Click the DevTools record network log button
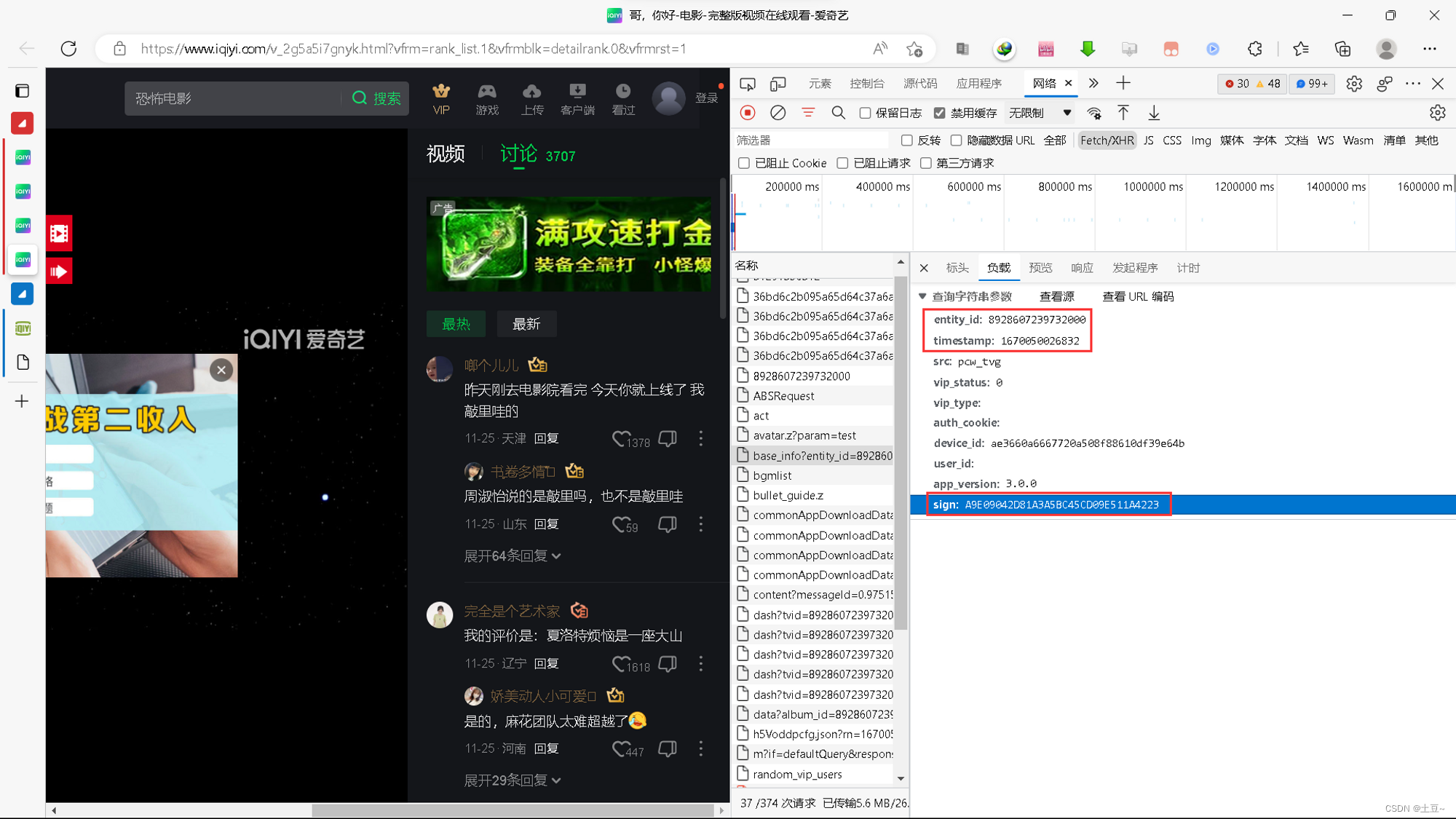 tap(748, 113)
